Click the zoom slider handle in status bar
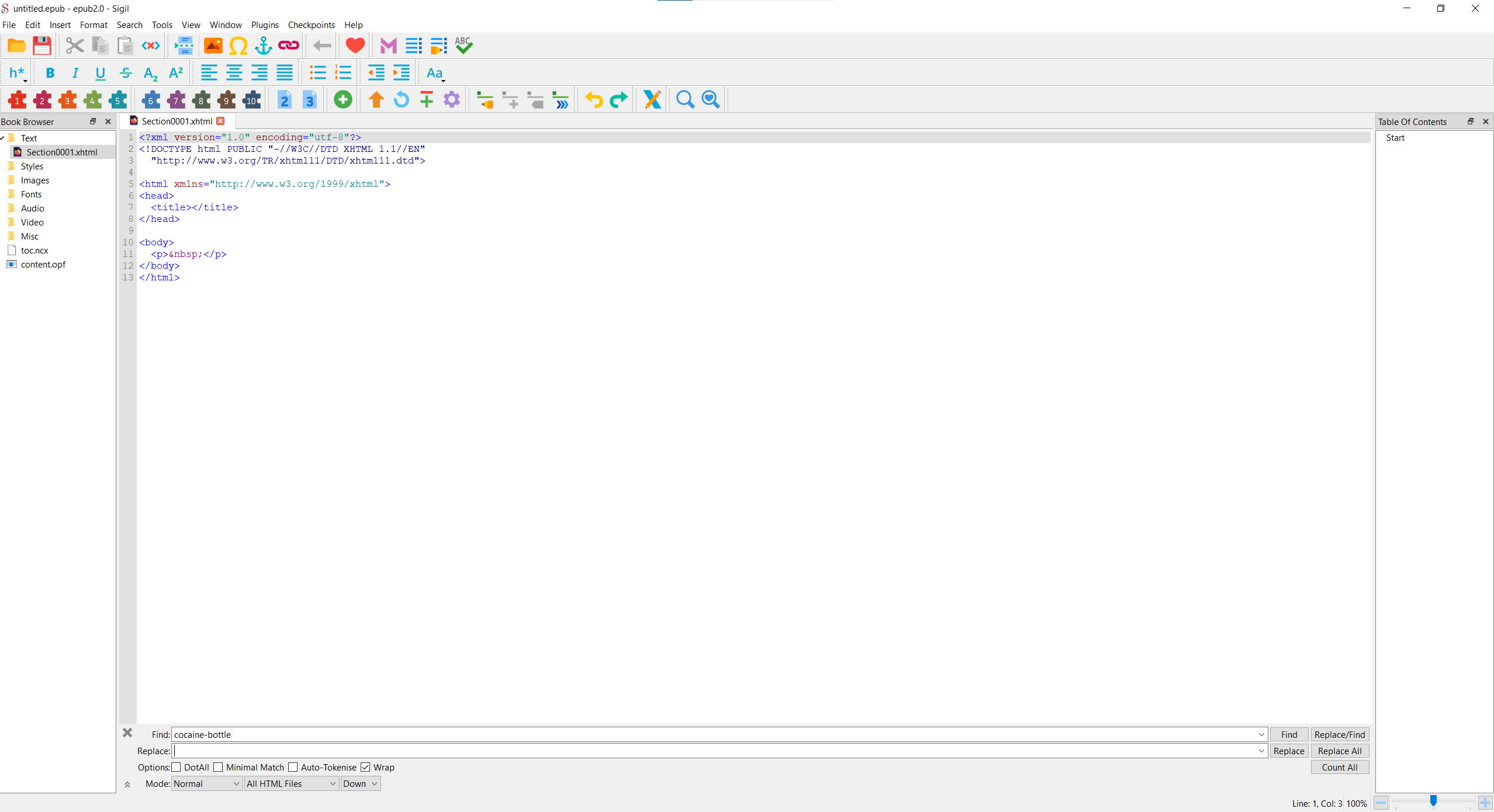Viewport: 1494px width, 812px height. [1433, 801]
